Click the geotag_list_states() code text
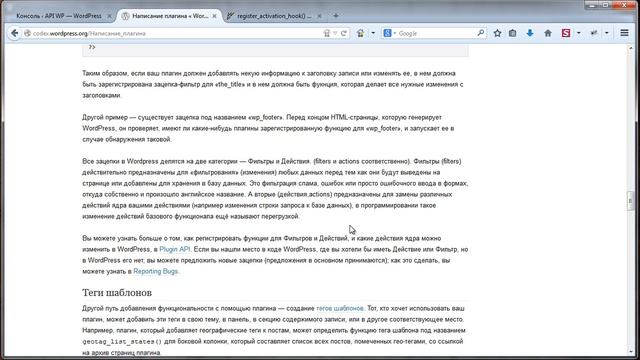This screenshot has width=640, height=360. click(122, 342)
